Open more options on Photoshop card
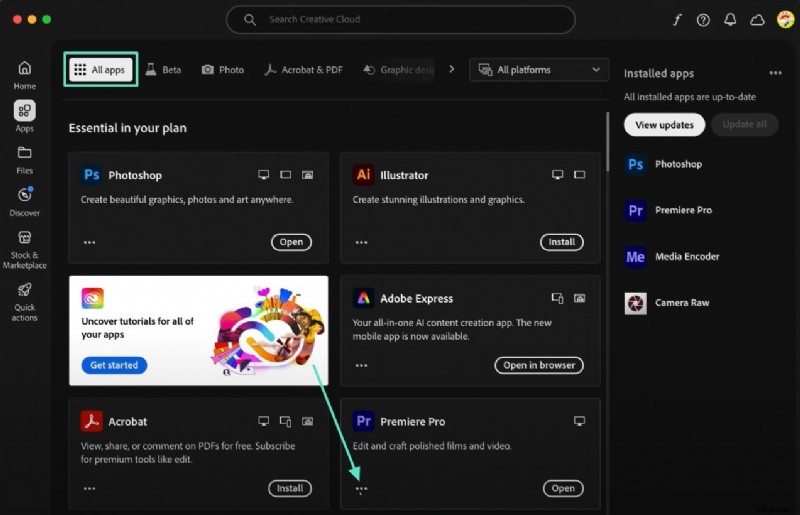This screenshot has width=800, height=515. click(89, 242)
